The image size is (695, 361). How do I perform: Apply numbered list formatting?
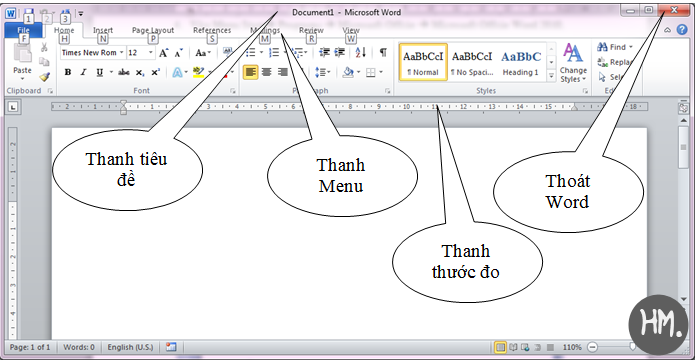click(x=274, y=53)
